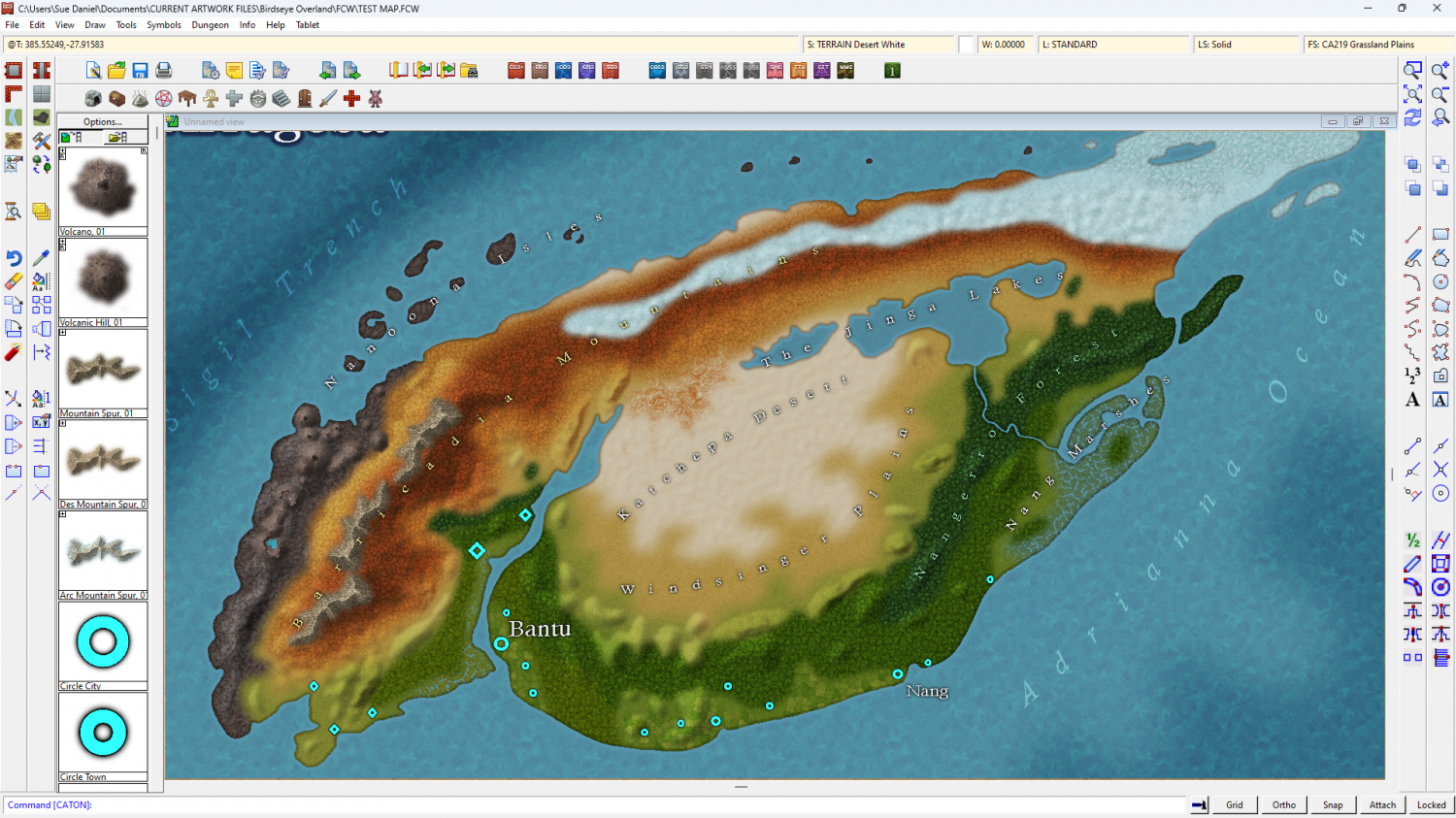Image resolution: width=1456 pixels, height=818 pixels.
Task: Click the Redraw refresh icon
Action: (1413, 117)
